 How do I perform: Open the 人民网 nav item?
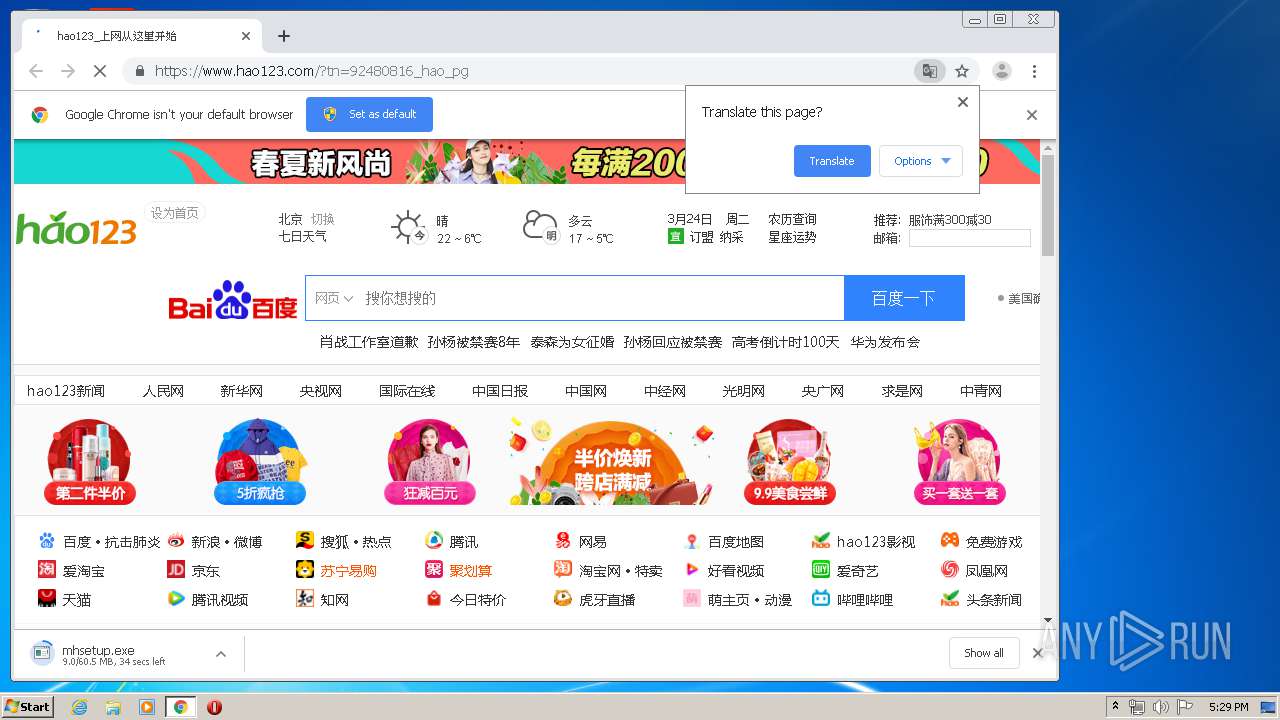pos(163,391)
